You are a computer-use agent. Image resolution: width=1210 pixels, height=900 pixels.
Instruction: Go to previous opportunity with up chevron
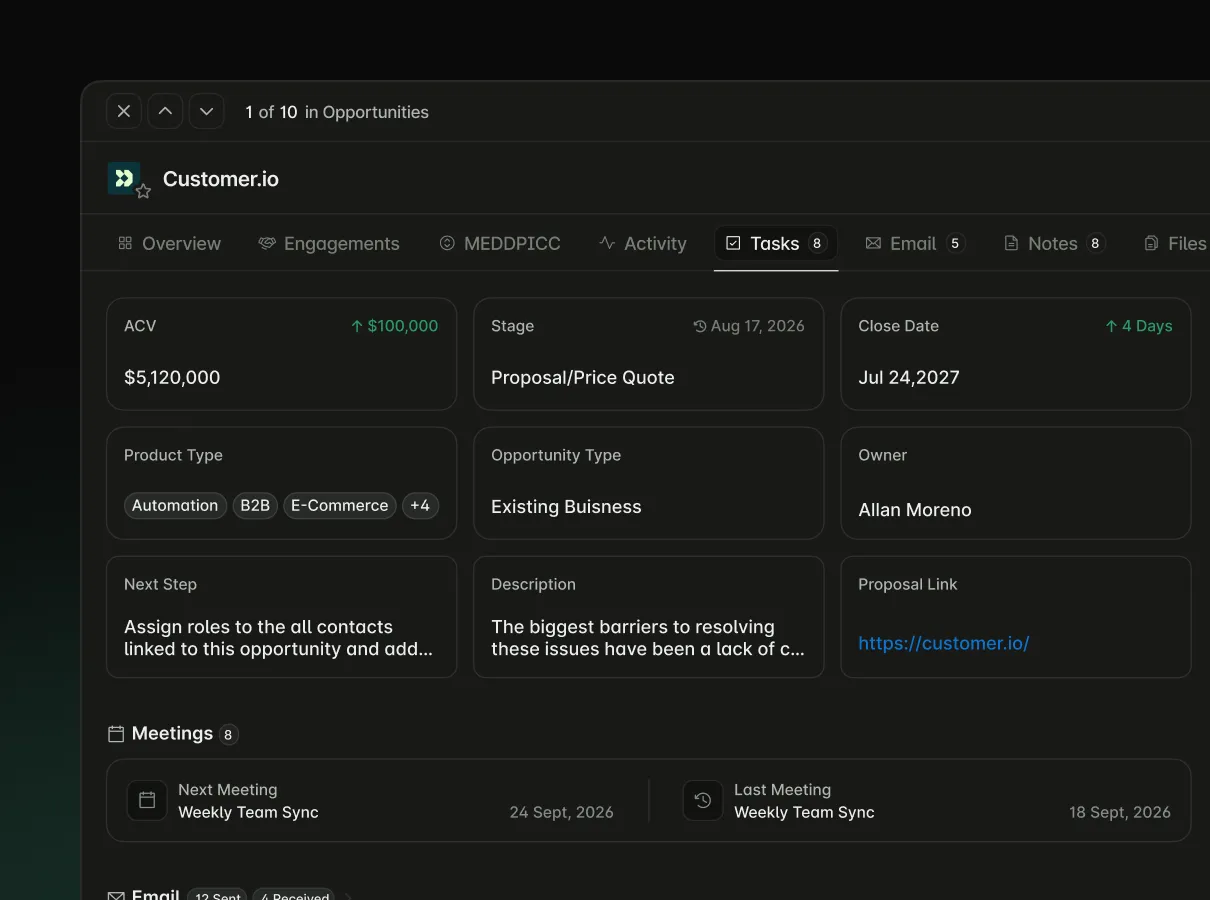pyautogui.click(x=165, y=111)
